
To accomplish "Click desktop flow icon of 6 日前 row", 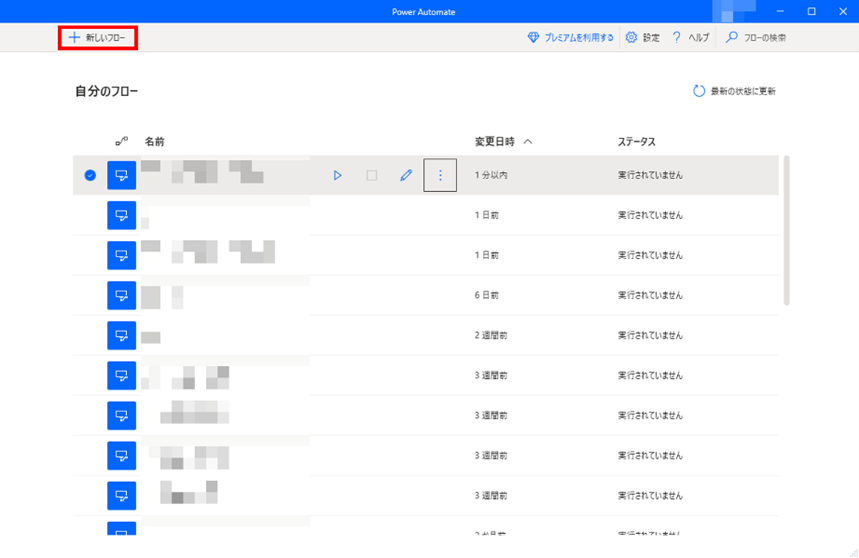I will tap(122, 295).
